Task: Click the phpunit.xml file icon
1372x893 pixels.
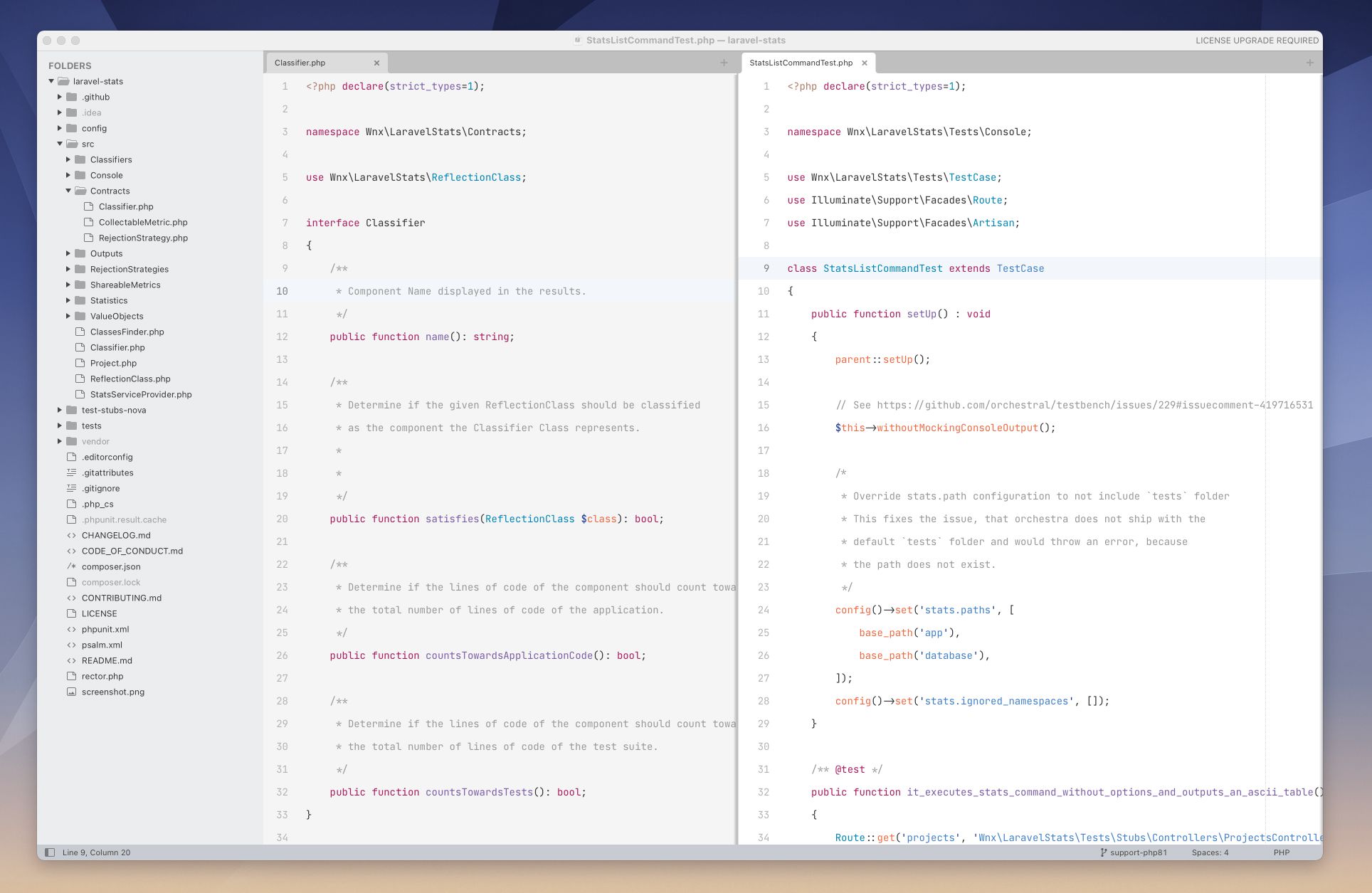Action: click(70, 629)
